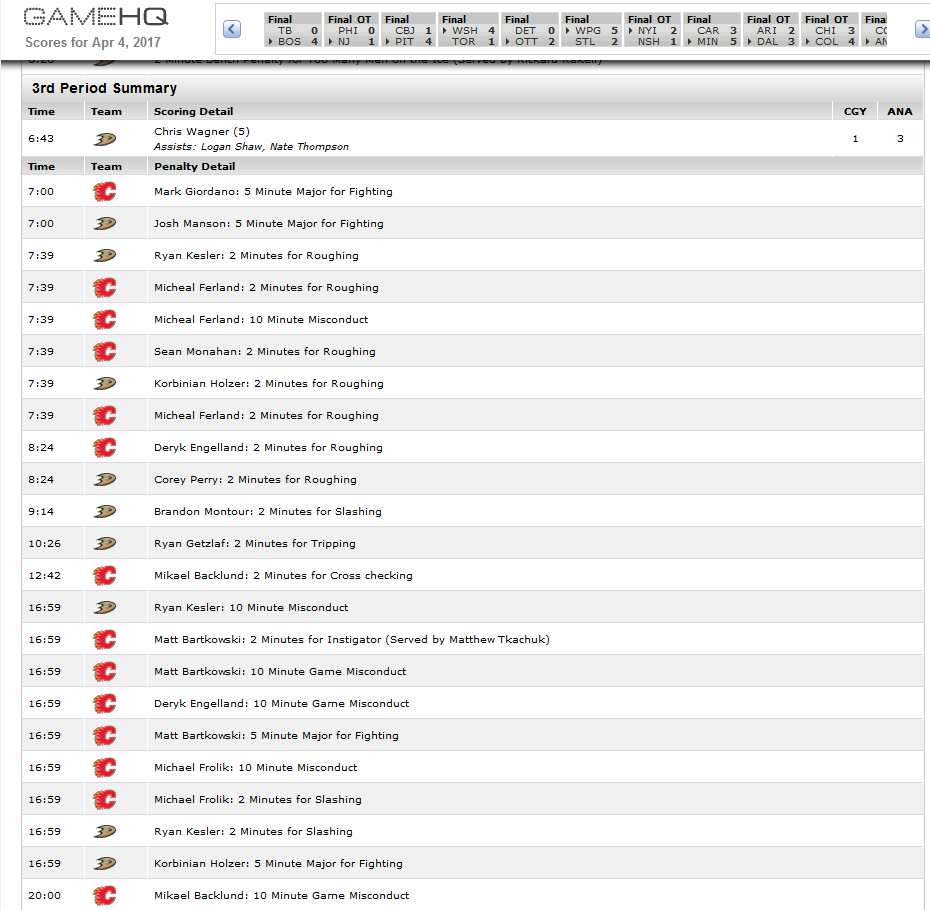The width and height of the screenshot is (930, 910).
Task: Click Ducks logo beside Brandon Montour slashing
Action: [x=105, y=511]
